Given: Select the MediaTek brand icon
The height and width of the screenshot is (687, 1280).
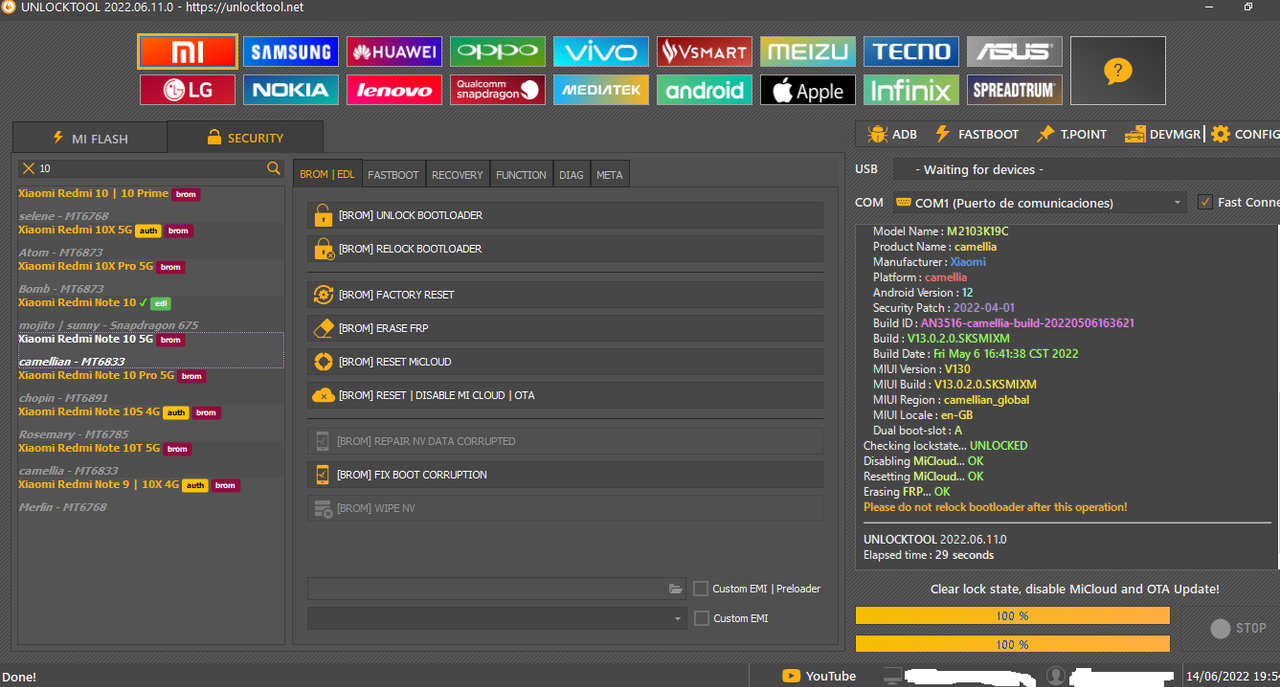Looking at the screenshot, I should (601, 90).
